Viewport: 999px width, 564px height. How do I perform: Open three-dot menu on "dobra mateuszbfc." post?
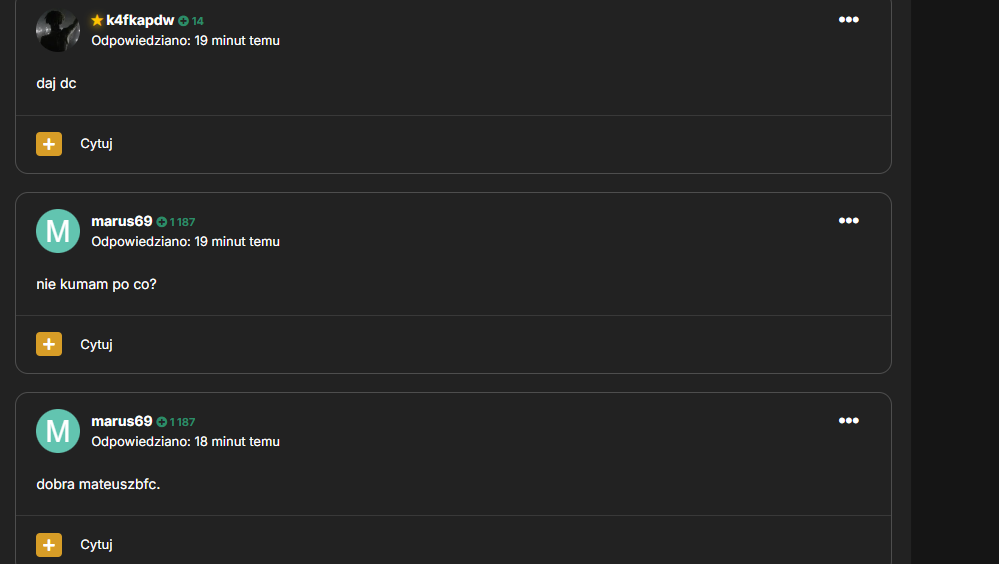click(x=848, y=421)
